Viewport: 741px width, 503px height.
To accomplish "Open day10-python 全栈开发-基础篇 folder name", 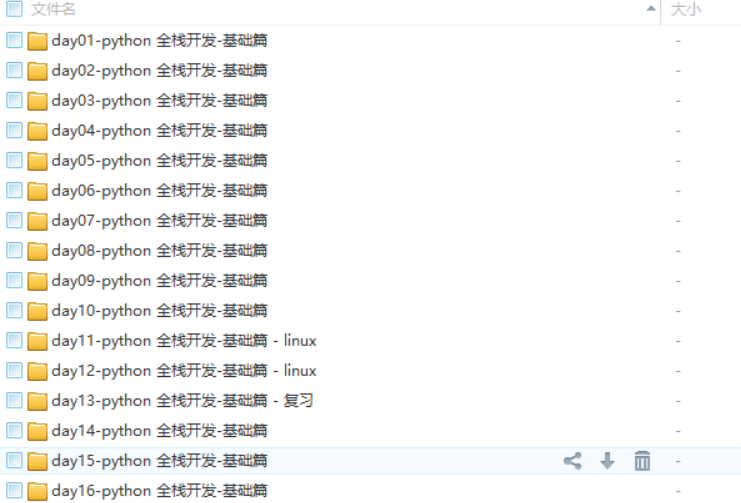I will pyautogui.click(x=159, y=311).
